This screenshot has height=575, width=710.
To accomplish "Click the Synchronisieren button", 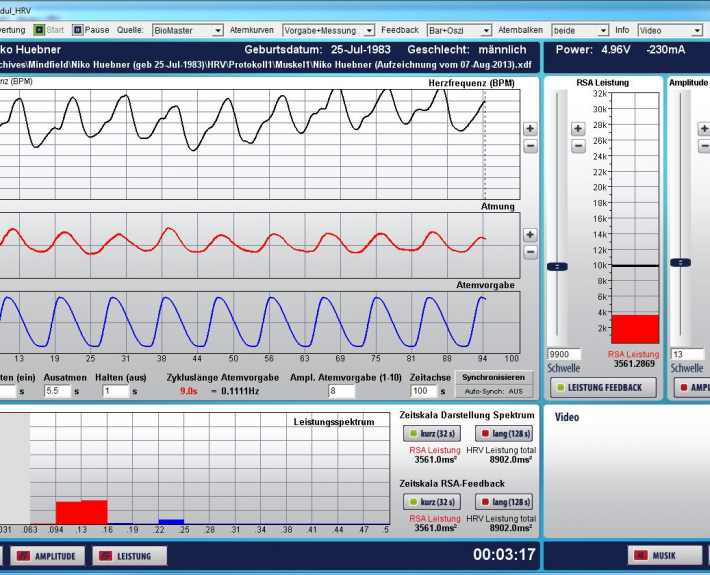I will tap(493, 377).
